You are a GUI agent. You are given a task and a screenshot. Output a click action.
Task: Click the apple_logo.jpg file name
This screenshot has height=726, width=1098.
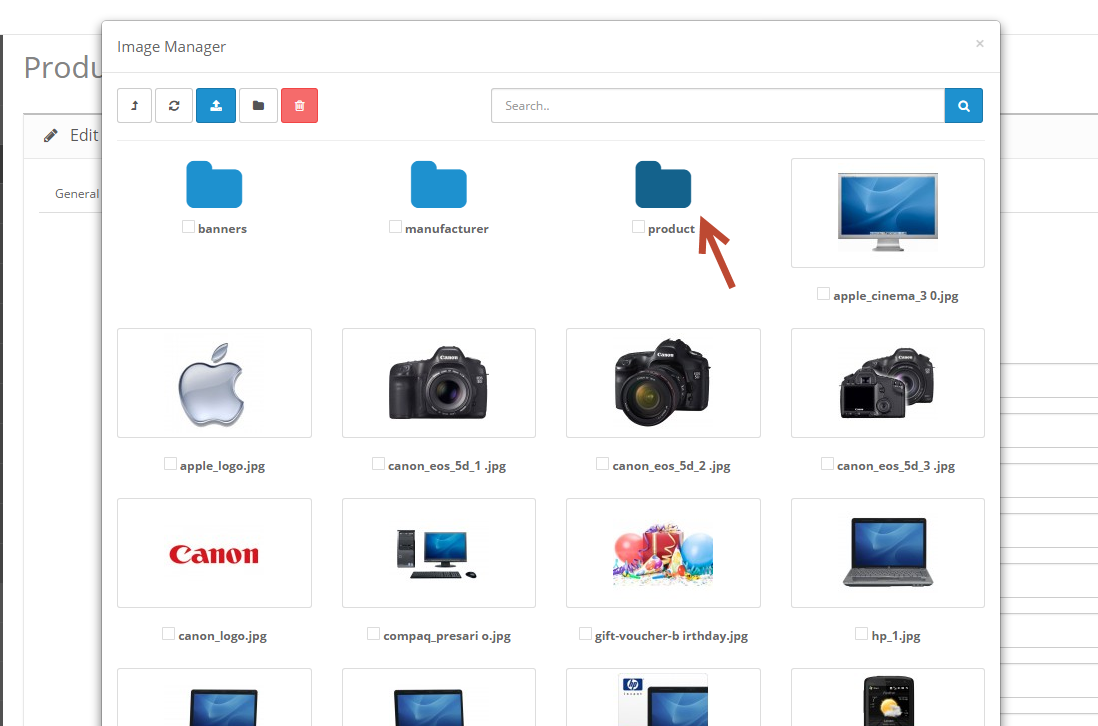coord(222,466)
